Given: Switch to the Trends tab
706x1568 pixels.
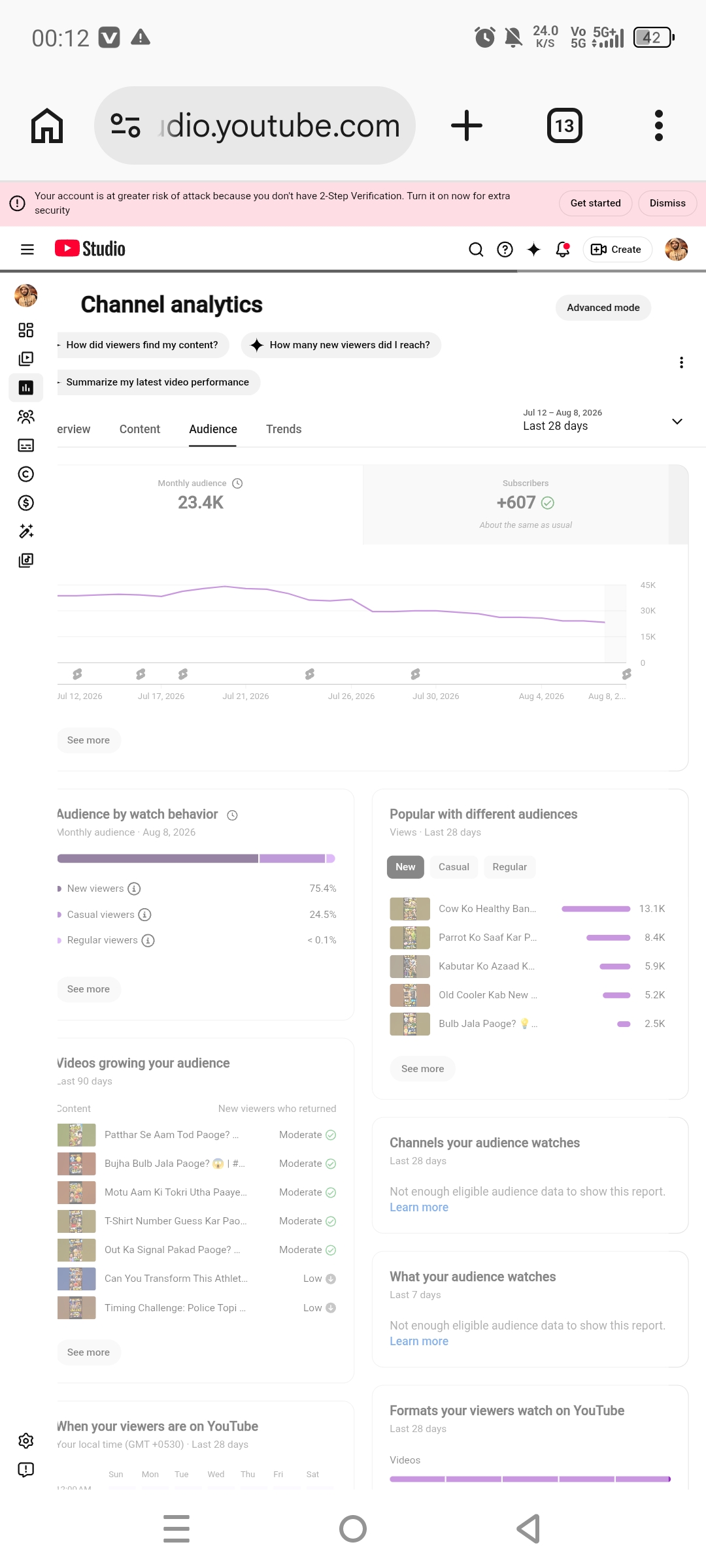Looking at the screenshot, I should click(284, 429).
